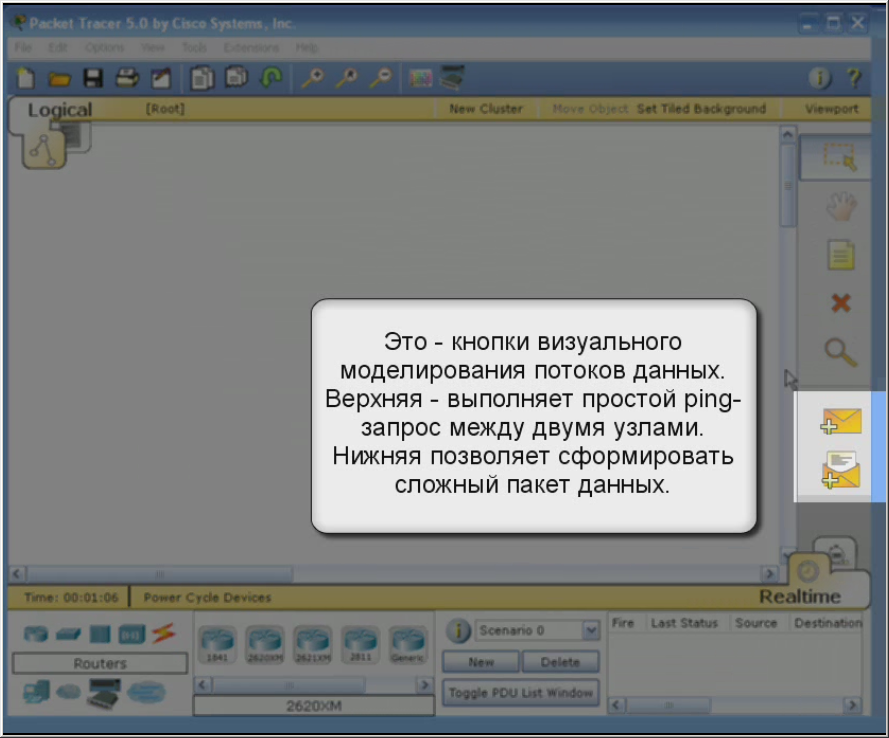Switch to the Realtime mode tab
The height and width of the screenshot is (738, 889).
(799, 596)
